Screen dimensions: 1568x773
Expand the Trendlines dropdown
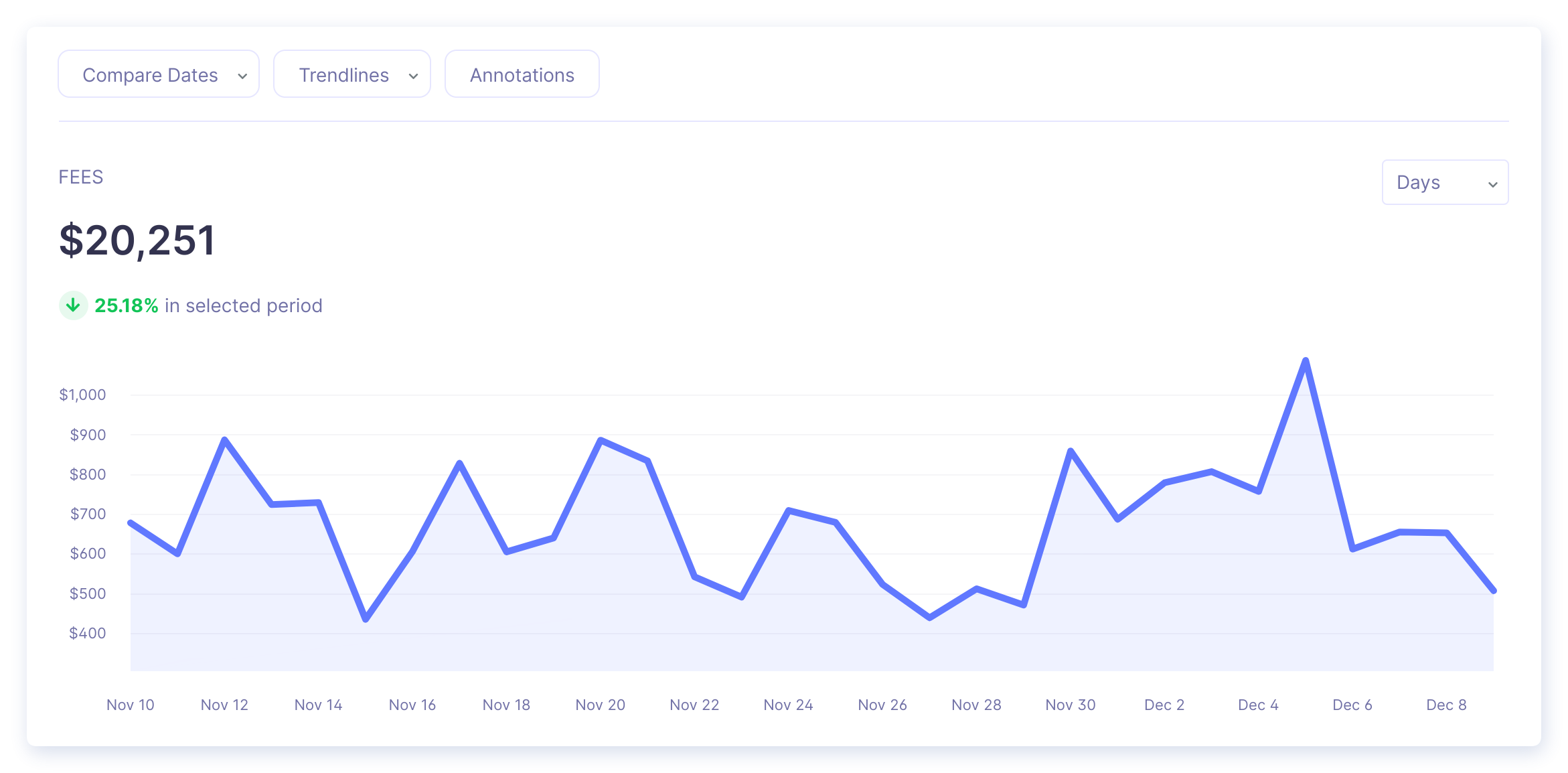343,74
